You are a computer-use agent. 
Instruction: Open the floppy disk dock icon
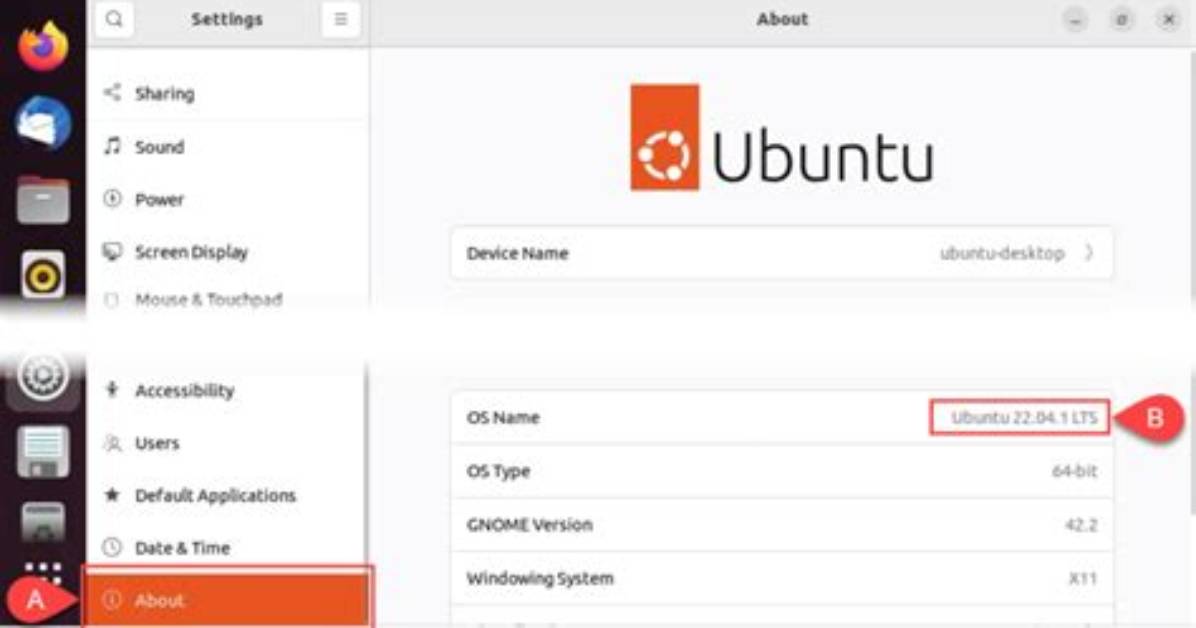[x=43, y=452]
